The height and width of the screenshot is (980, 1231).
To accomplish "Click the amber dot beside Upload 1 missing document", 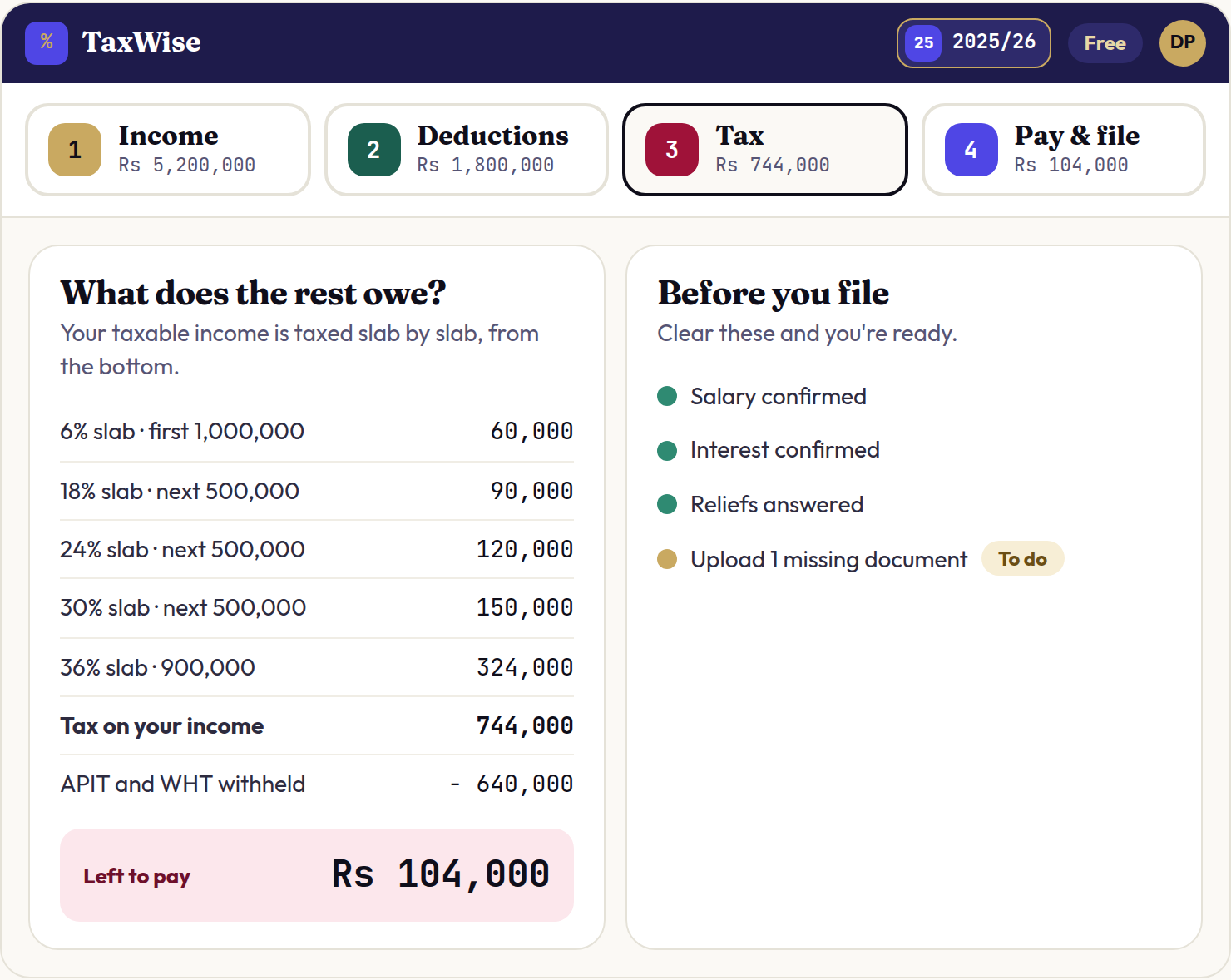I will tap(667, 559).
